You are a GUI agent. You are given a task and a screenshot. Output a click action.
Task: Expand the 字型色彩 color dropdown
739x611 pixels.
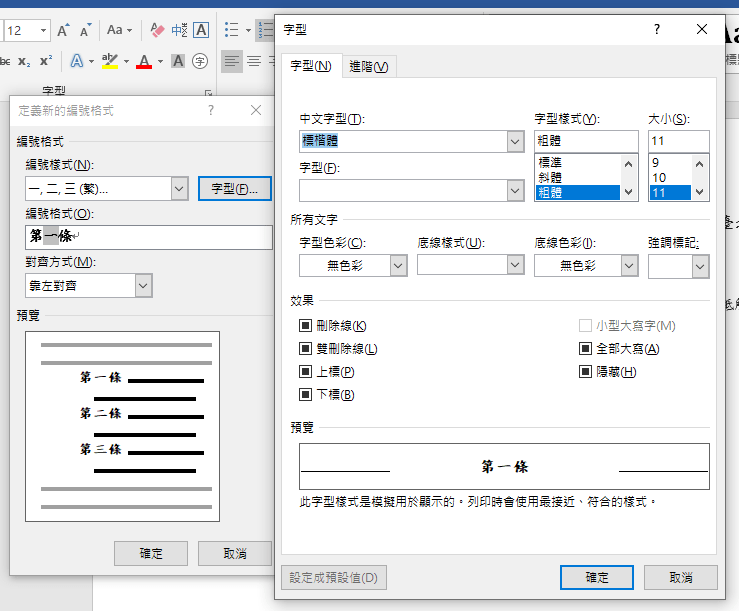(398, 266)
